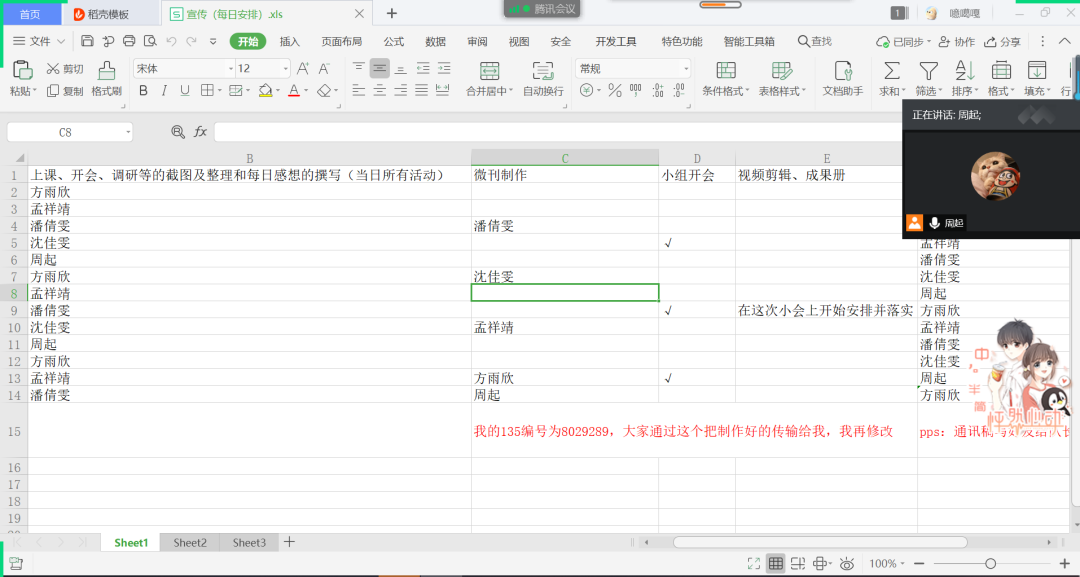Image resolution: width=1080 pixels, height=577 pixels.
Task: Click the Save icon in quick toolbar
Action: coord(87,41)
